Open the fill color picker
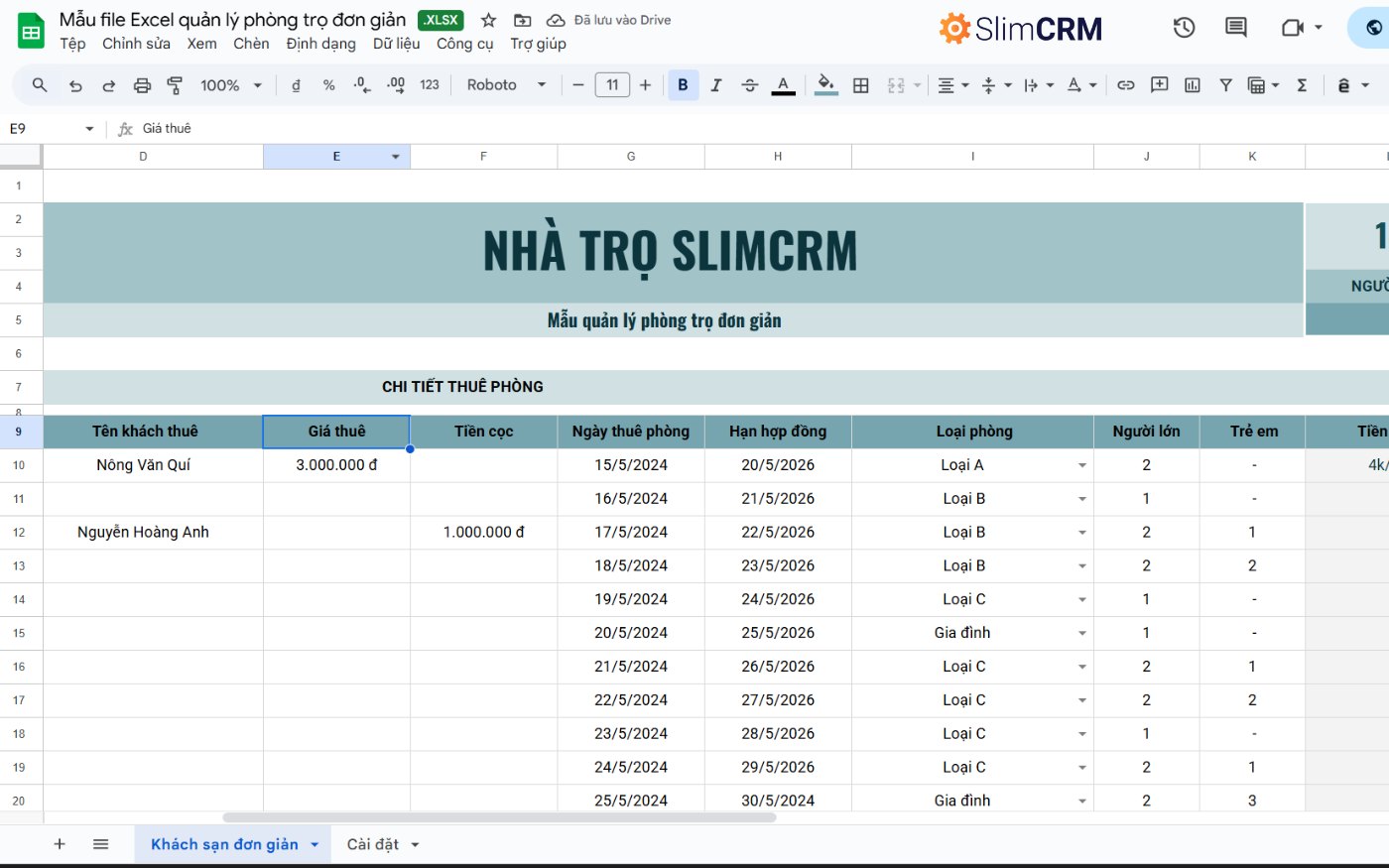 [825, 85]
